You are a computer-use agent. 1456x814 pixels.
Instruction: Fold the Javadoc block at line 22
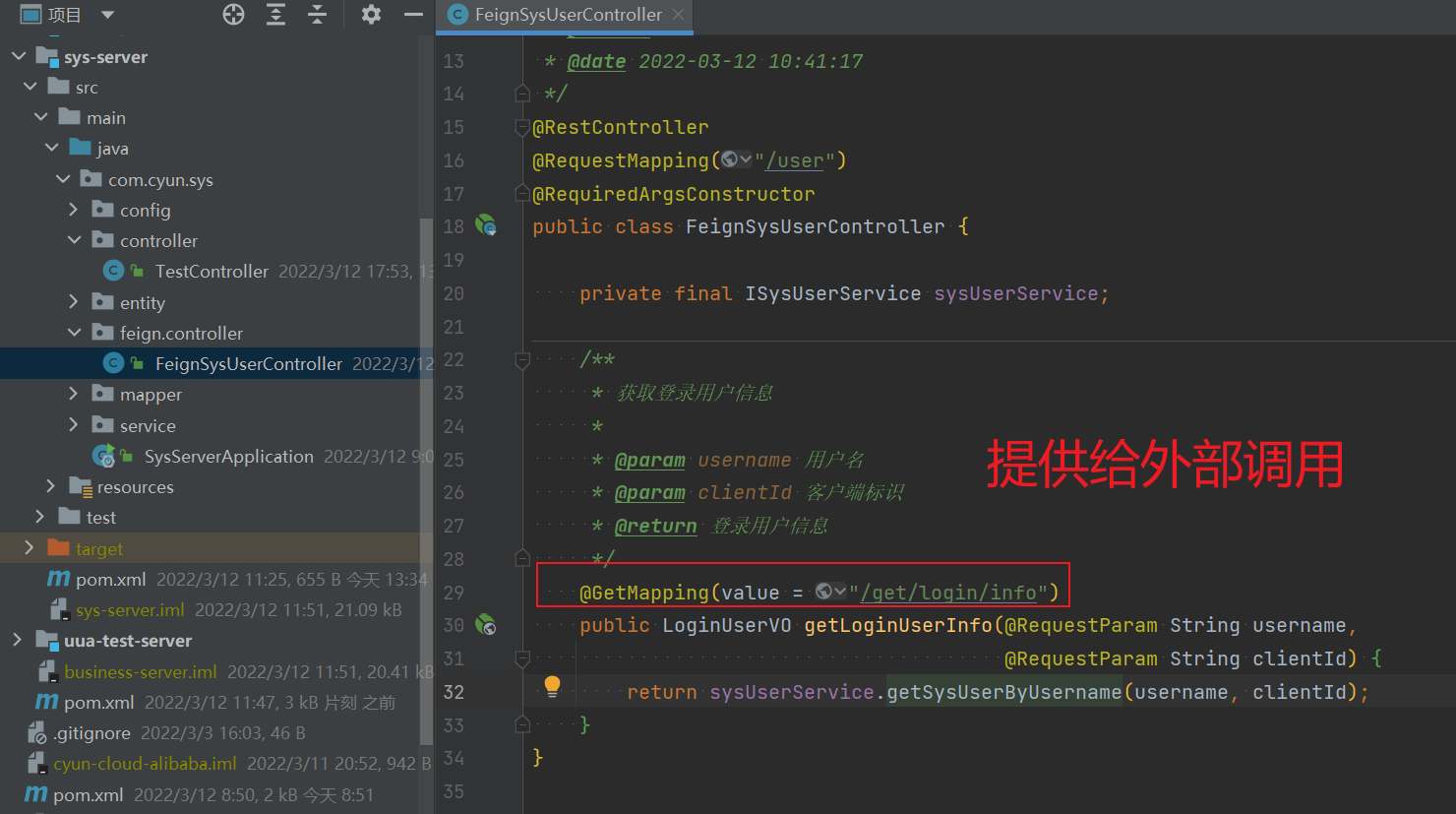pos(522,360)
